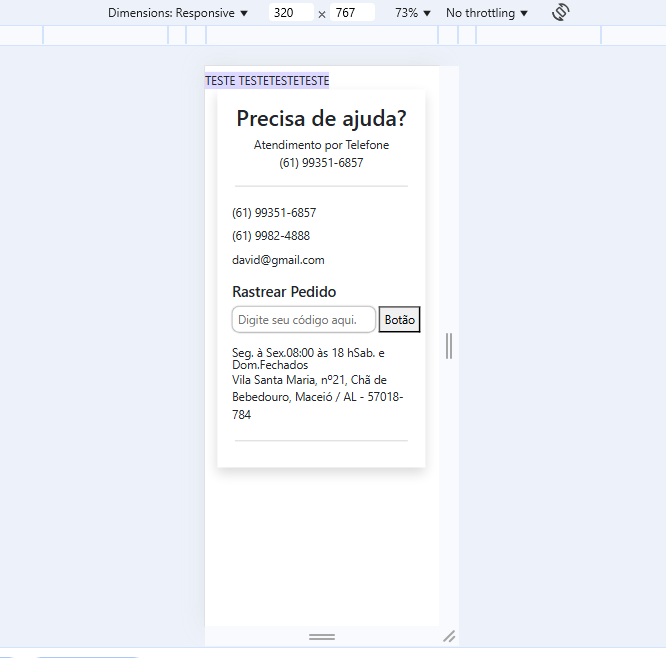Image resolution: width=666 pixels, height=658 pixels.
Task: Open the 73% zoom dropdown
Action: tap(413, 13)
